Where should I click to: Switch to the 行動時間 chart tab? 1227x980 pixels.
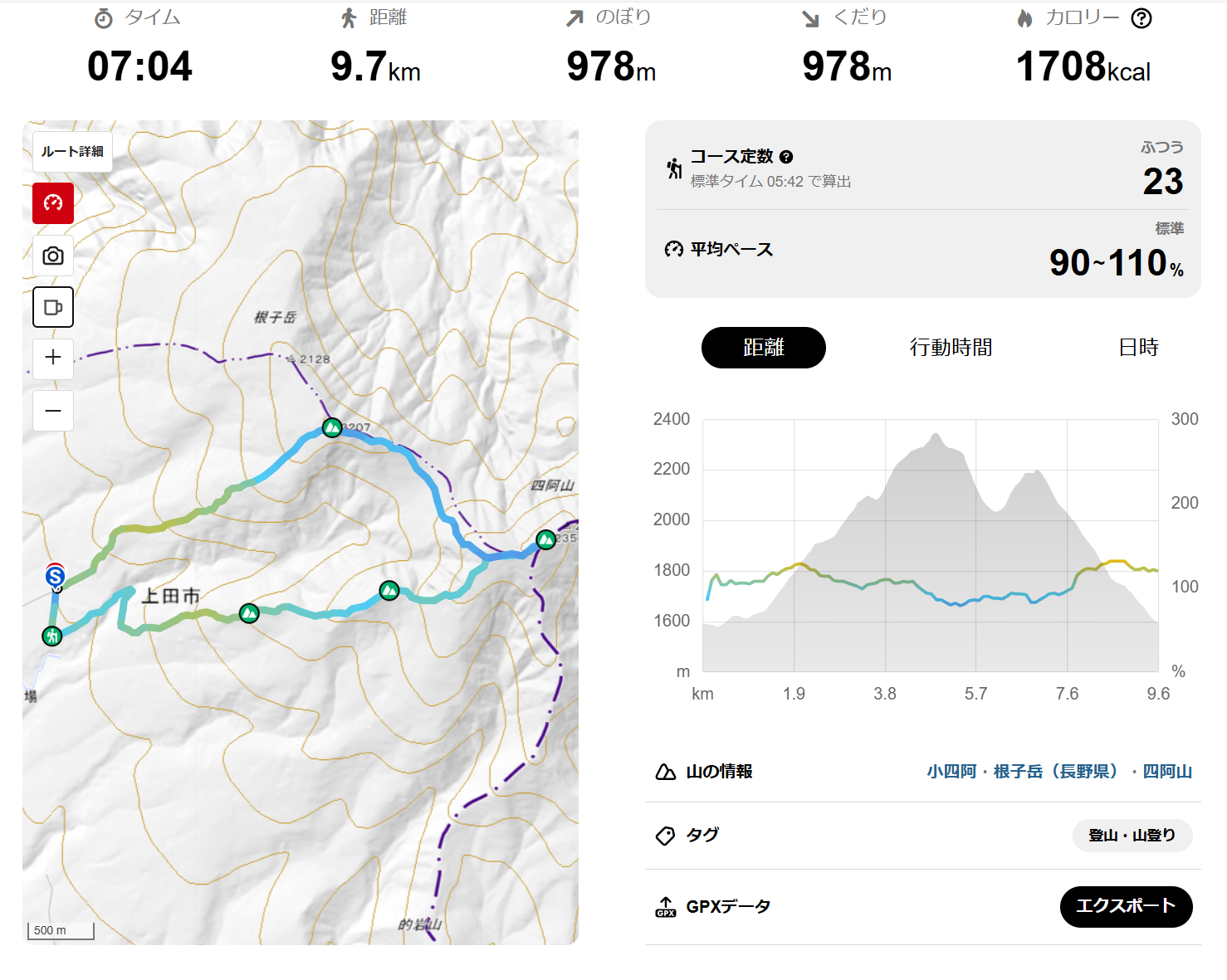(951, 348)
